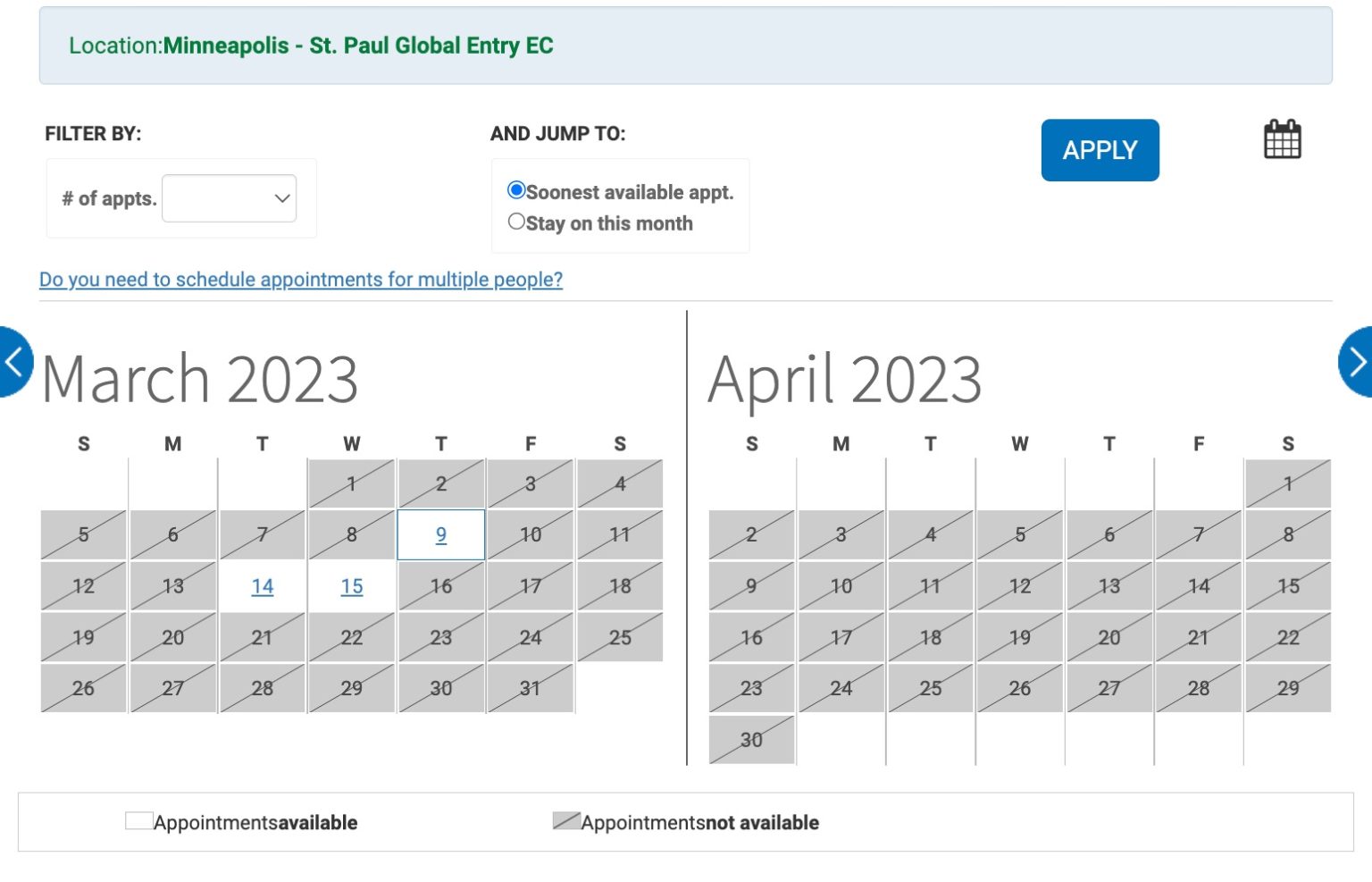Select available date March 15
The width and height of the screenshot is (1372, 882).
point(351,586)
